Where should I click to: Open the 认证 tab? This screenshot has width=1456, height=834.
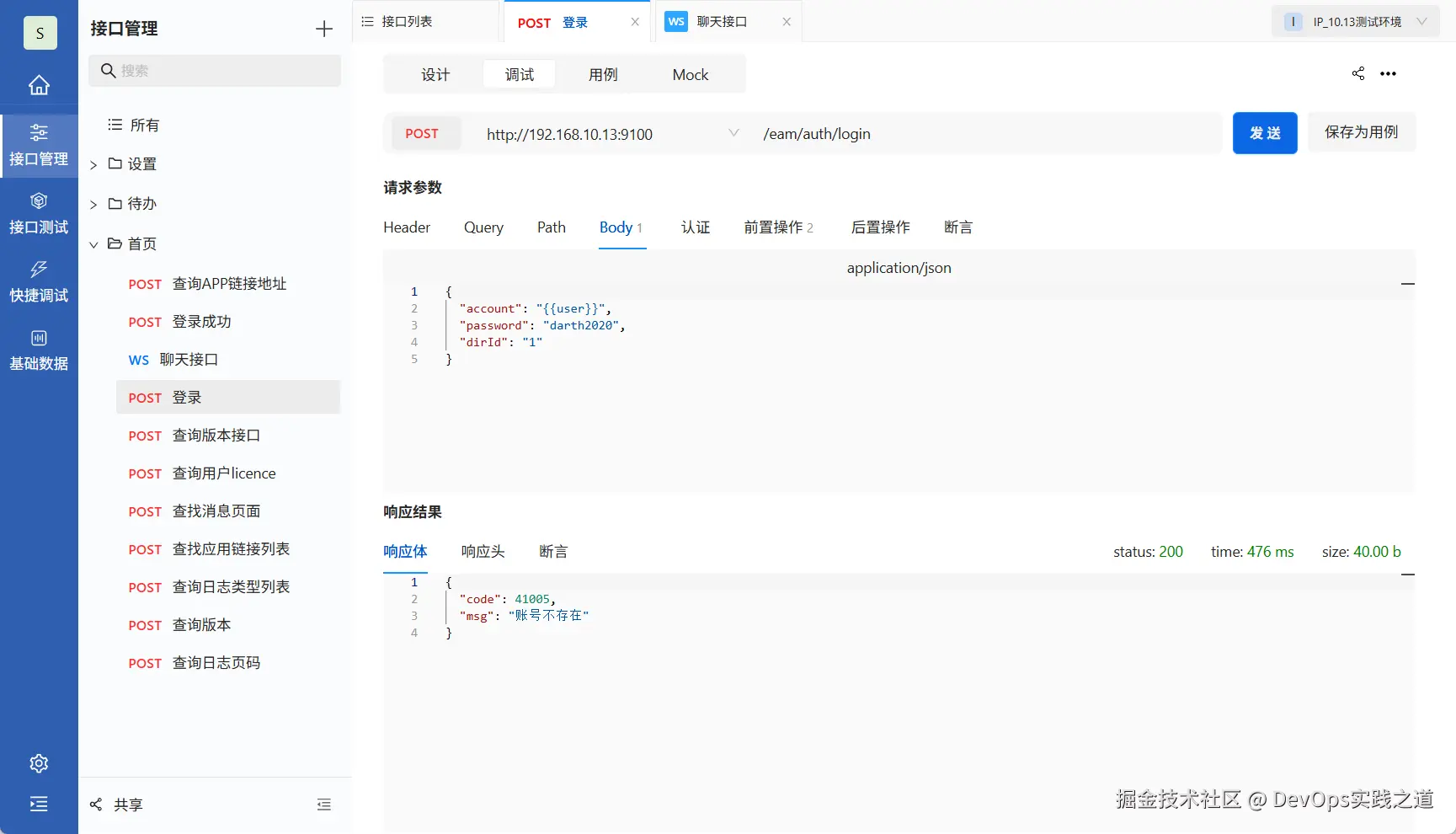[x=696, y=227]
